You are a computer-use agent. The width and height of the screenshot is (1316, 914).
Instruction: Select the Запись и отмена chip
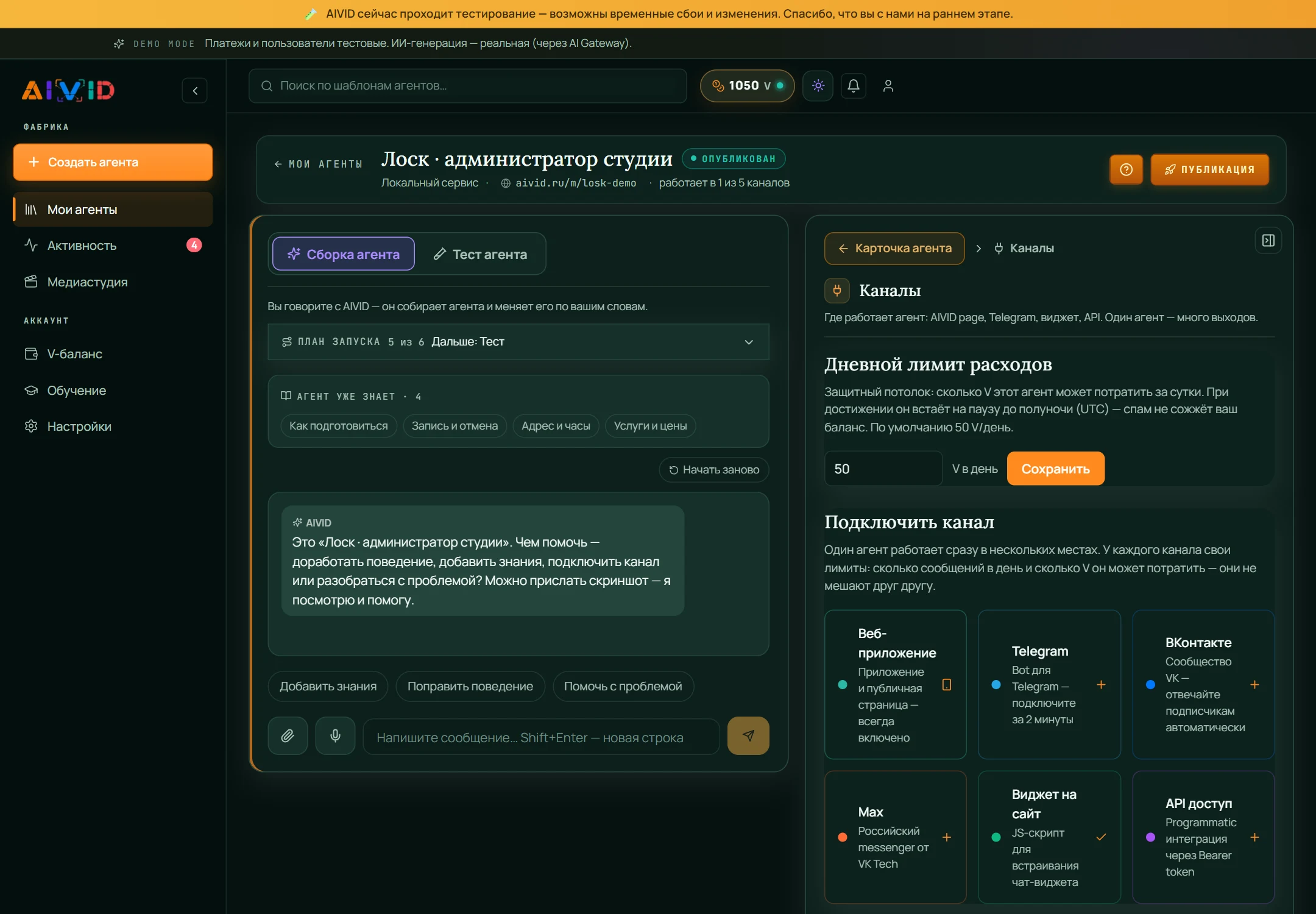(x=455, y=426)
